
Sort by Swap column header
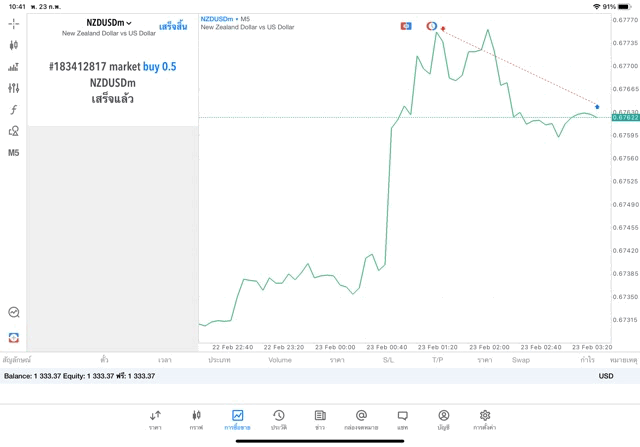point(521,360)
